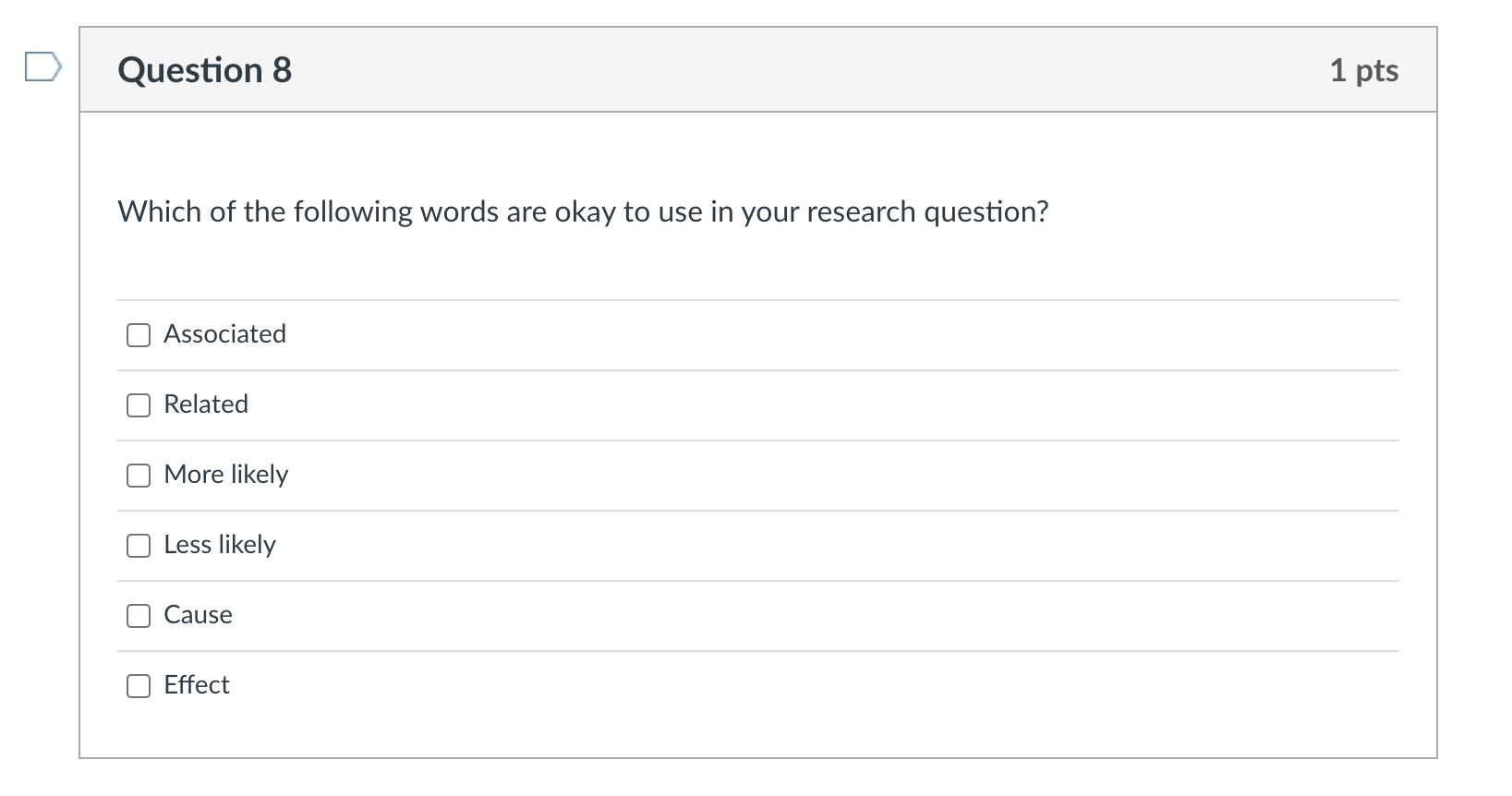
Task: Click the 1 pts label
Action: point(1365,69)
